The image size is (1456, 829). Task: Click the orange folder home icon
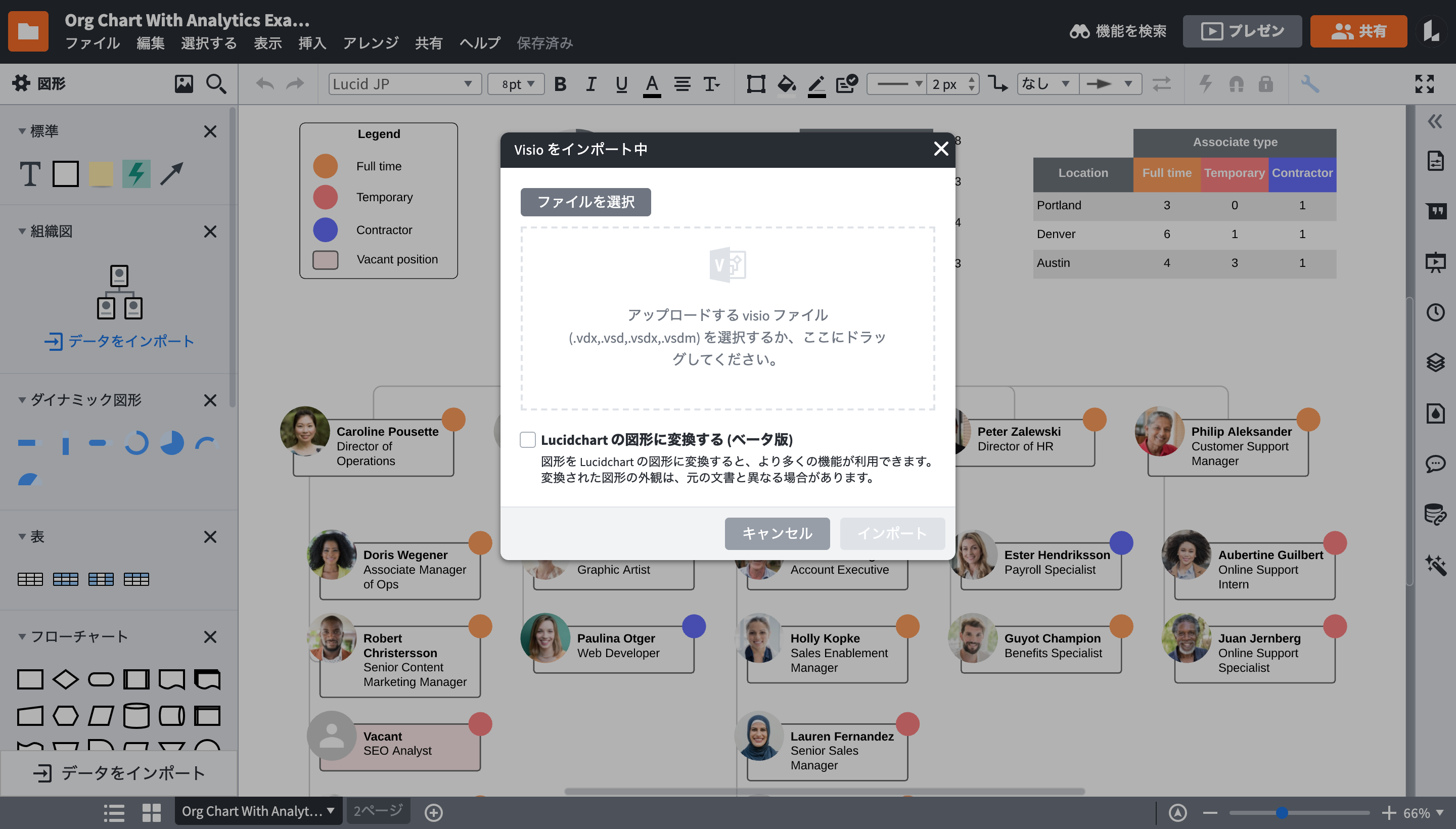pyautogui.click(x=28, y=31)
